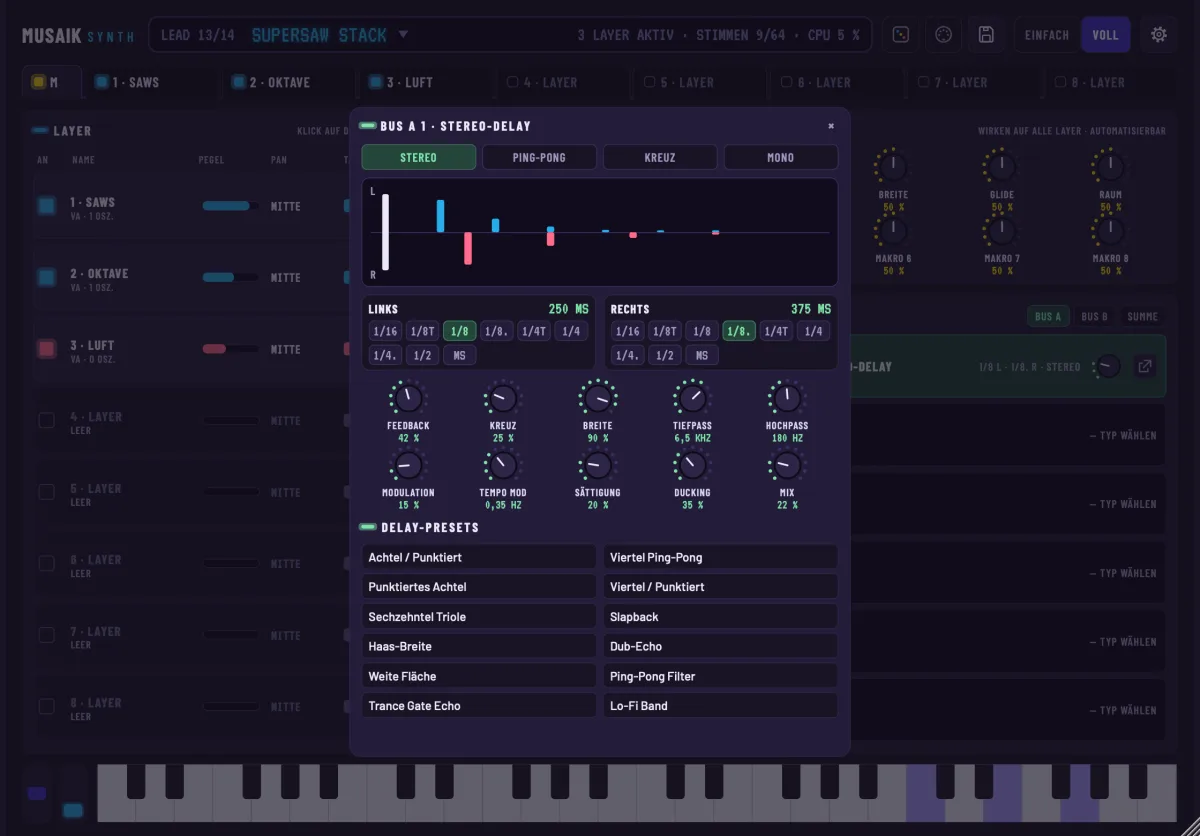
Task: Load the Sechzehntel Triole preset
Action: point(479,617)
